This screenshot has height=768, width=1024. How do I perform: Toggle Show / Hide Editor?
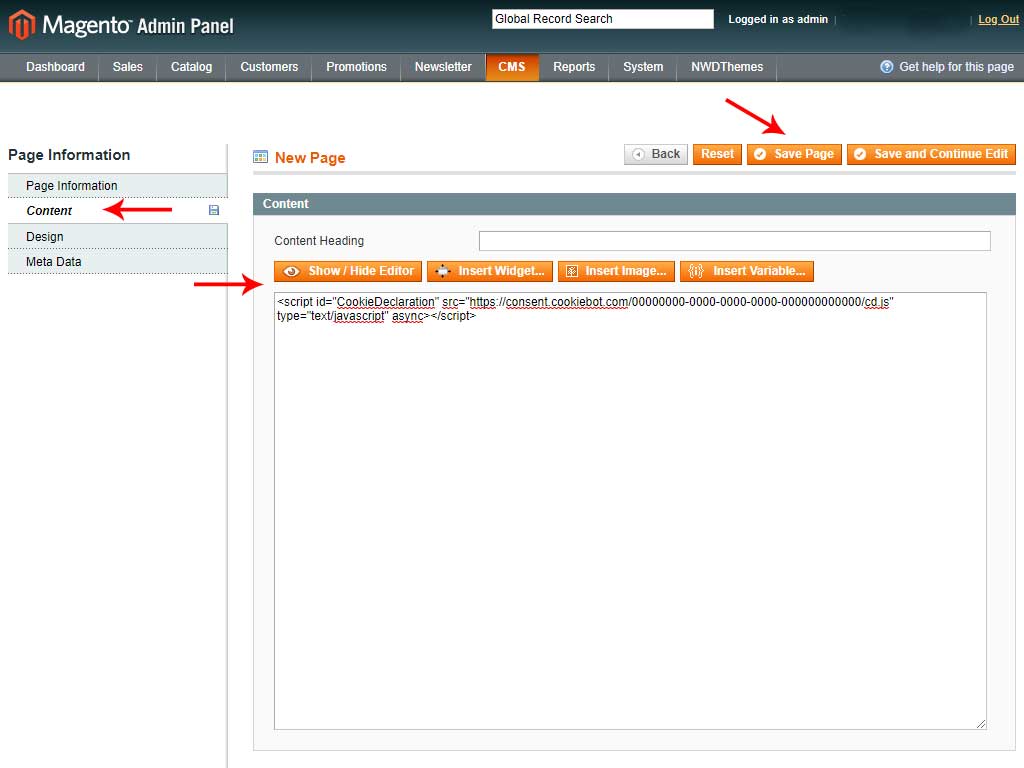tap(348, 271)
